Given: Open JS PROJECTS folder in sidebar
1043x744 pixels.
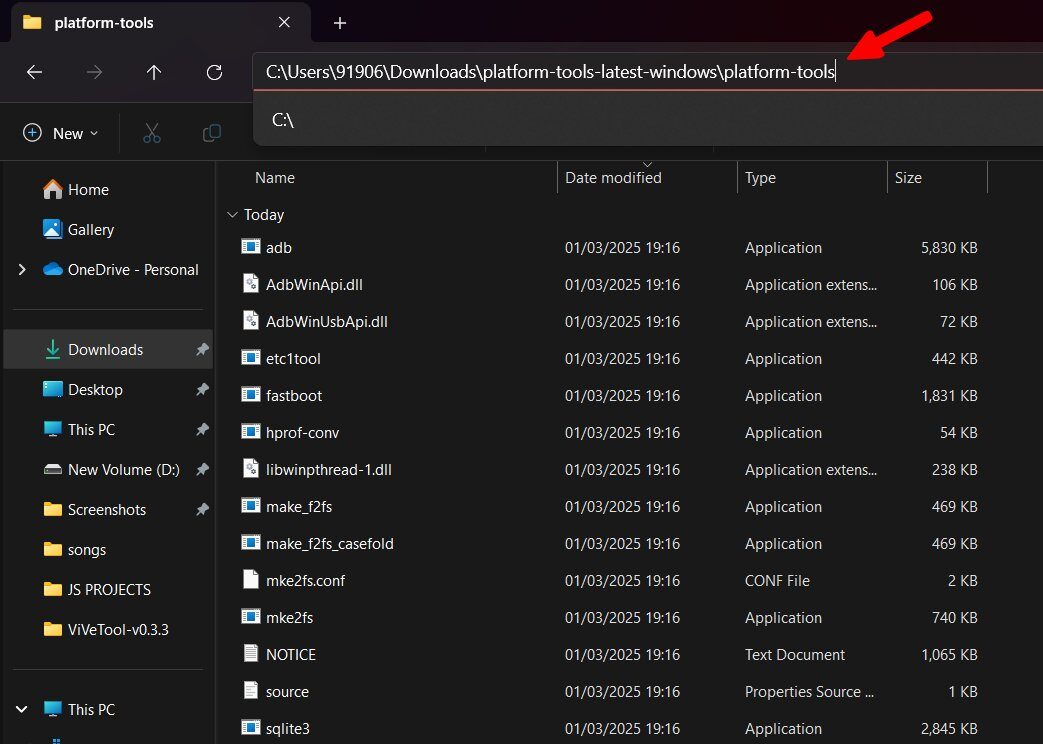Looking at the screenshot, I should [96, 590].
